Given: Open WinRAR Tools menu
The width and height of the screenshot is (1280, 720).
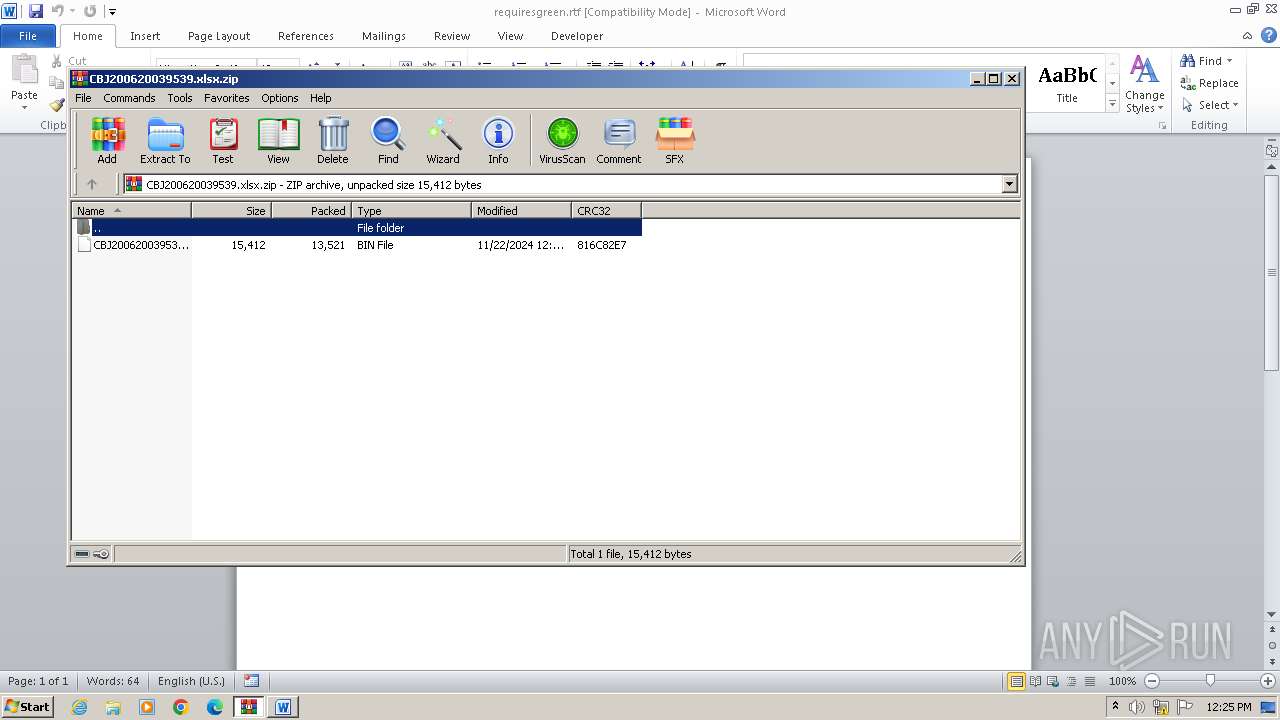Looking at the screenshot, I should pos(180,98).
